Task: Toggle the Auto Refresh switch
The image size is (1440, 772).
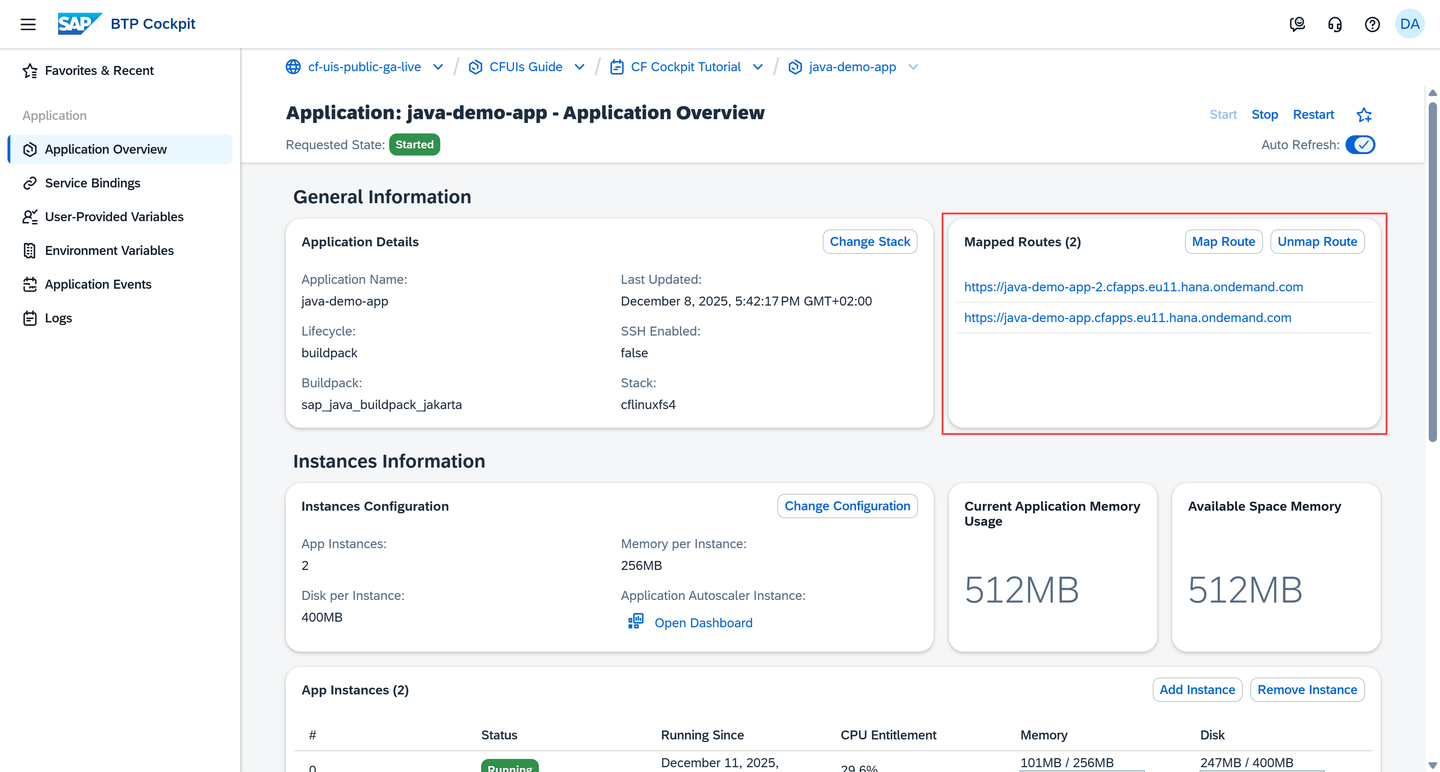Action: 1360,145
